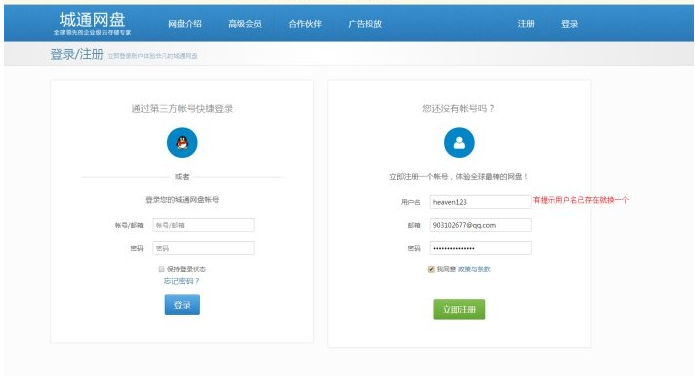The width and height of the screenshot is (695, 376).
Task: Click 登录 in the top navigation
Action: click(x=570, y=24)
